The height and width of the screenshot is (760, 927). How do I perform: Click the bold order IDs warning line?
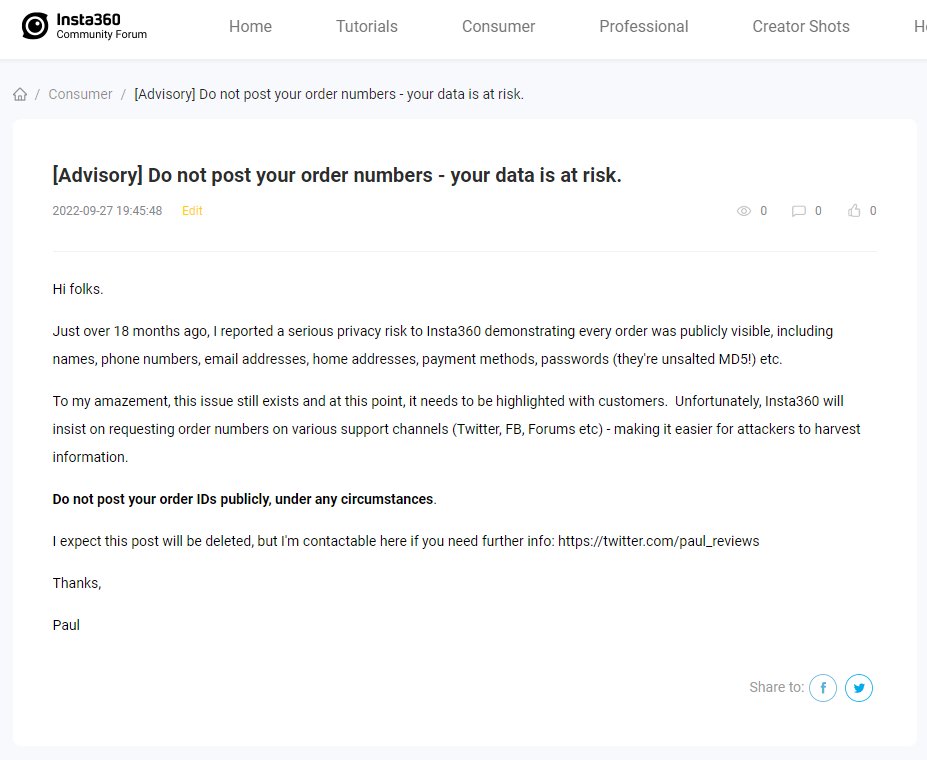coord(244,499)
